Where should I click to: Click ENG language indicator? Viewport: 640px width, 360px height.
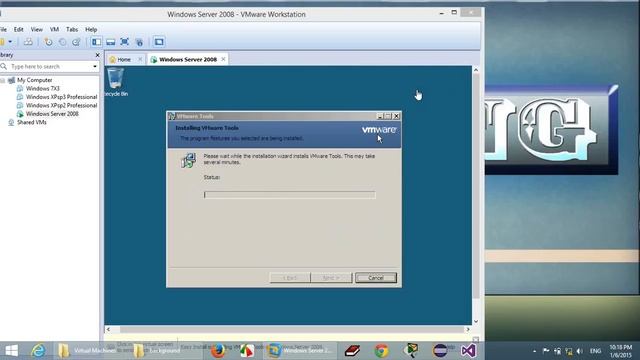coord(595,351)
